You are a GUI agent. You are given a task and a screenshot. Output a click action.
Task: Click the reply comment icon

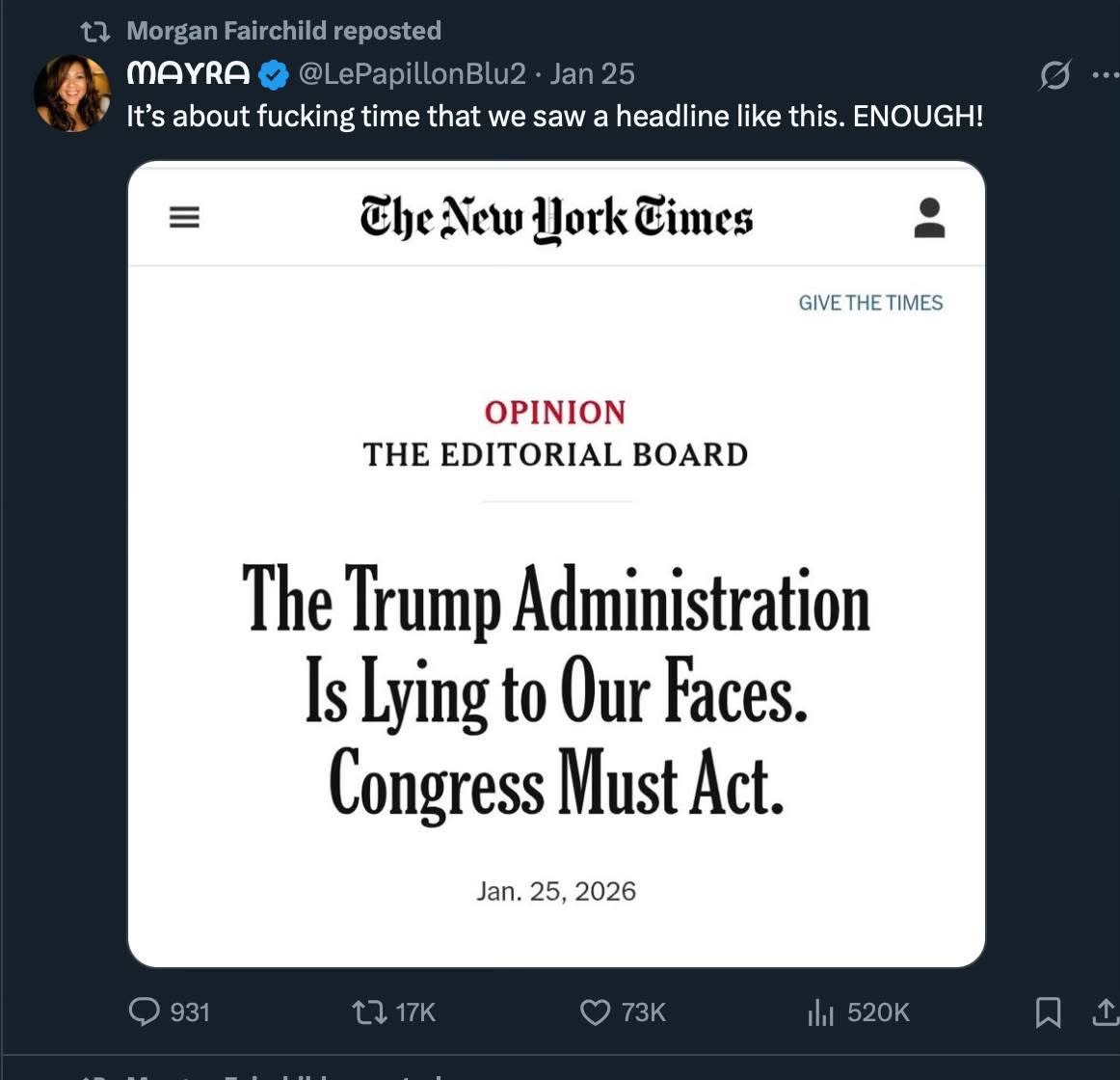tap(144, 1012)
